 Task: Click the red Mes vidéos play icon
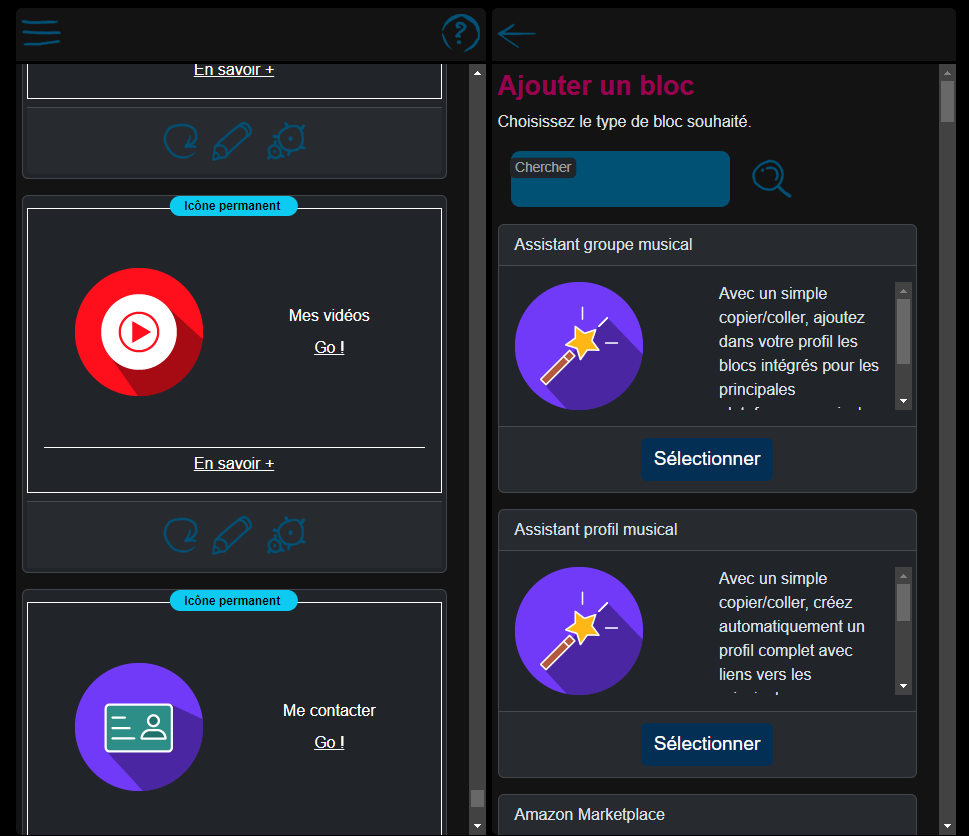(x=139, y=331)
